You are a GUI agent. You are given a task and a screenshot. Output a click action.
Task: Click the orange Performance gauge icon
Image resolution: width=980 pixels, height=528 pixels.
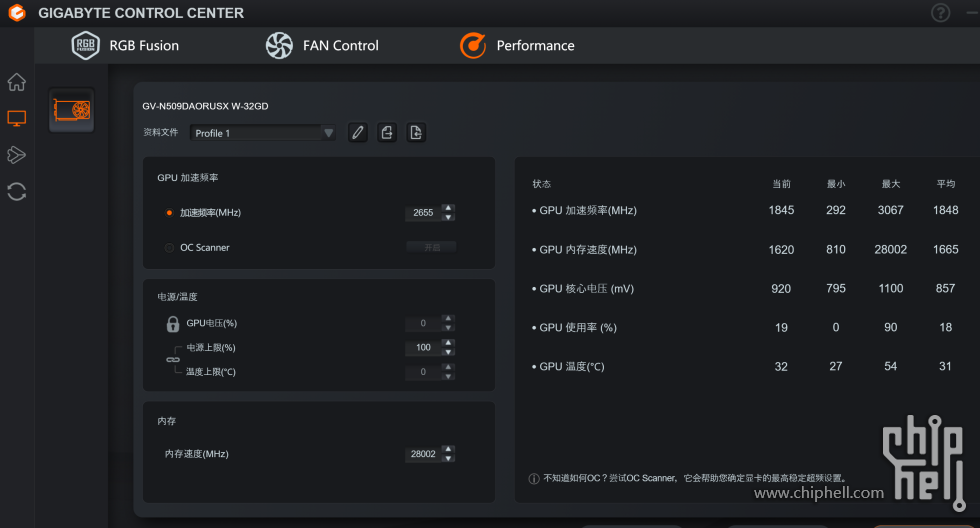tap(472, 46)
